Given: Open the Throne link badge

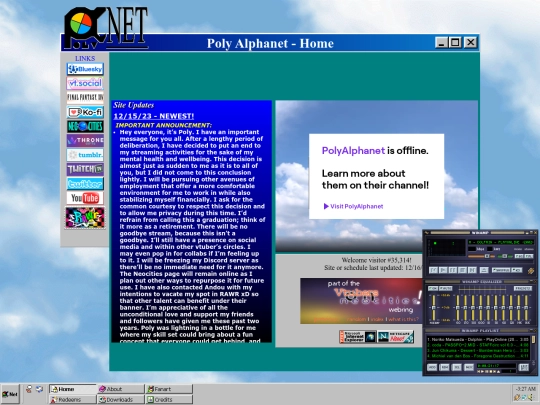Looking at the screenshot, I should (85, 141).
